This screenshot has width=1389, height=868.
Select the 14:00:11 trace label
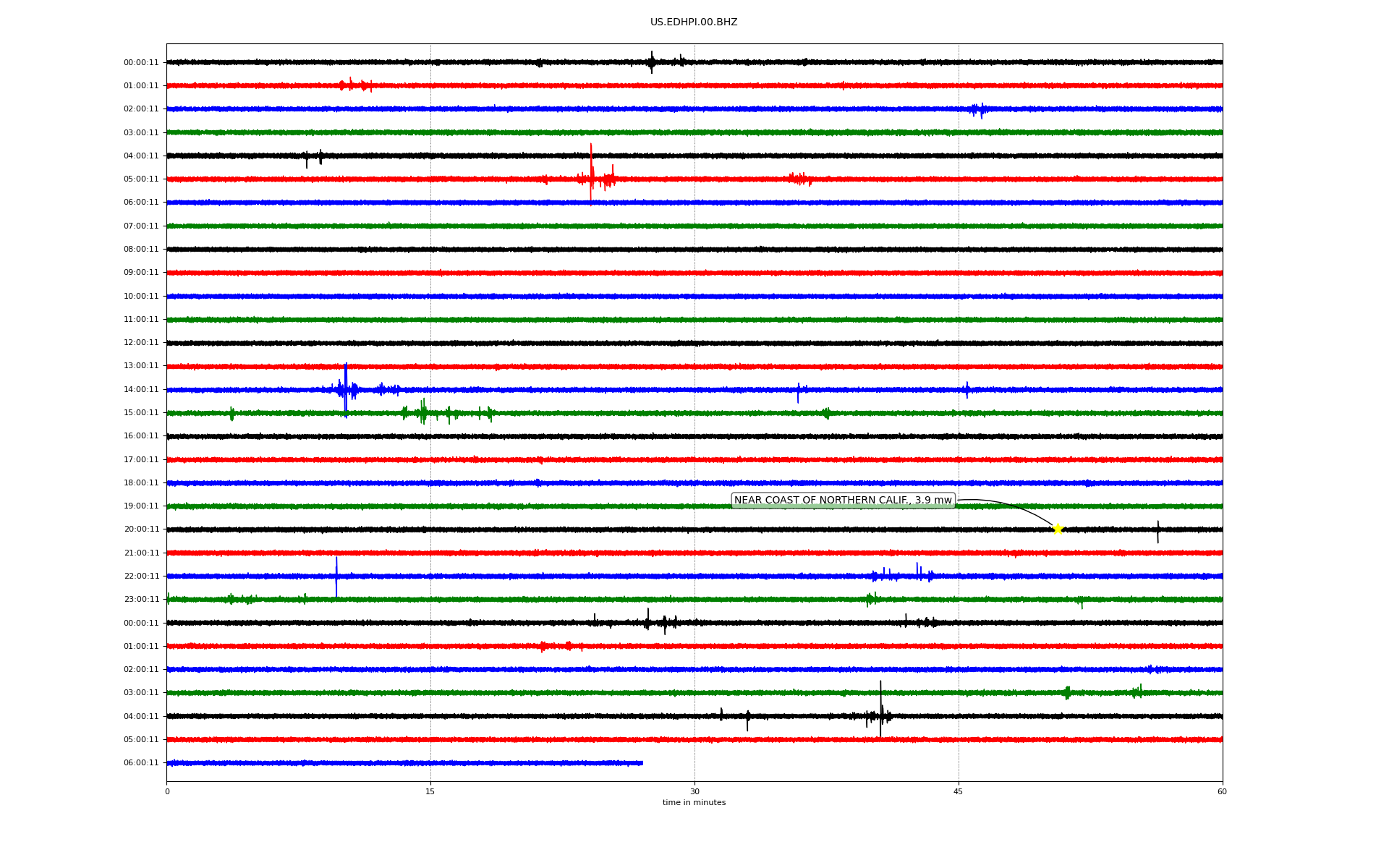pyautogui.click(x=141, y=390)
